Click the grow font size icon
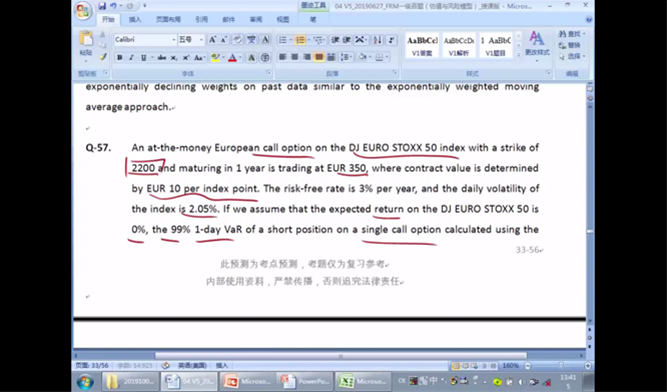This screenshot has height=392, width=667. (212, 40)
